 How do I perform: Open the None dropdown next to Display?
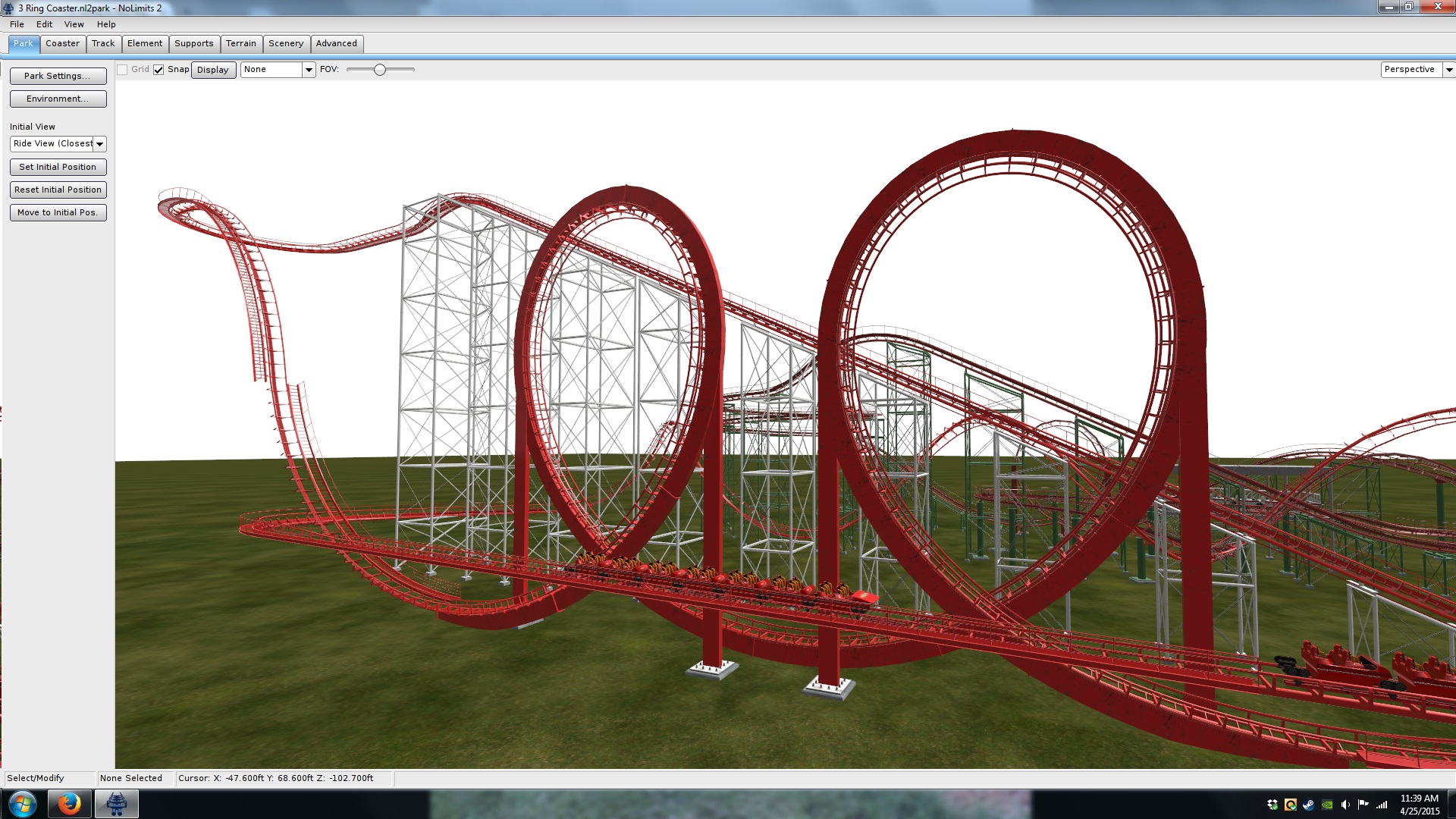coord(309,70)
